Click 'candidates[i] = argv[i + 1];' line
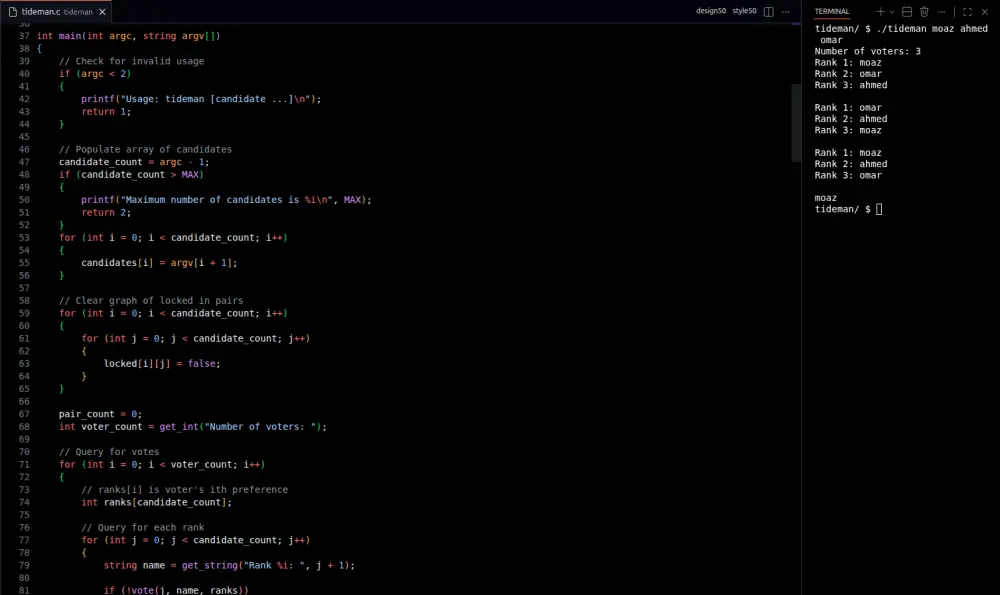 click(159, 263)
